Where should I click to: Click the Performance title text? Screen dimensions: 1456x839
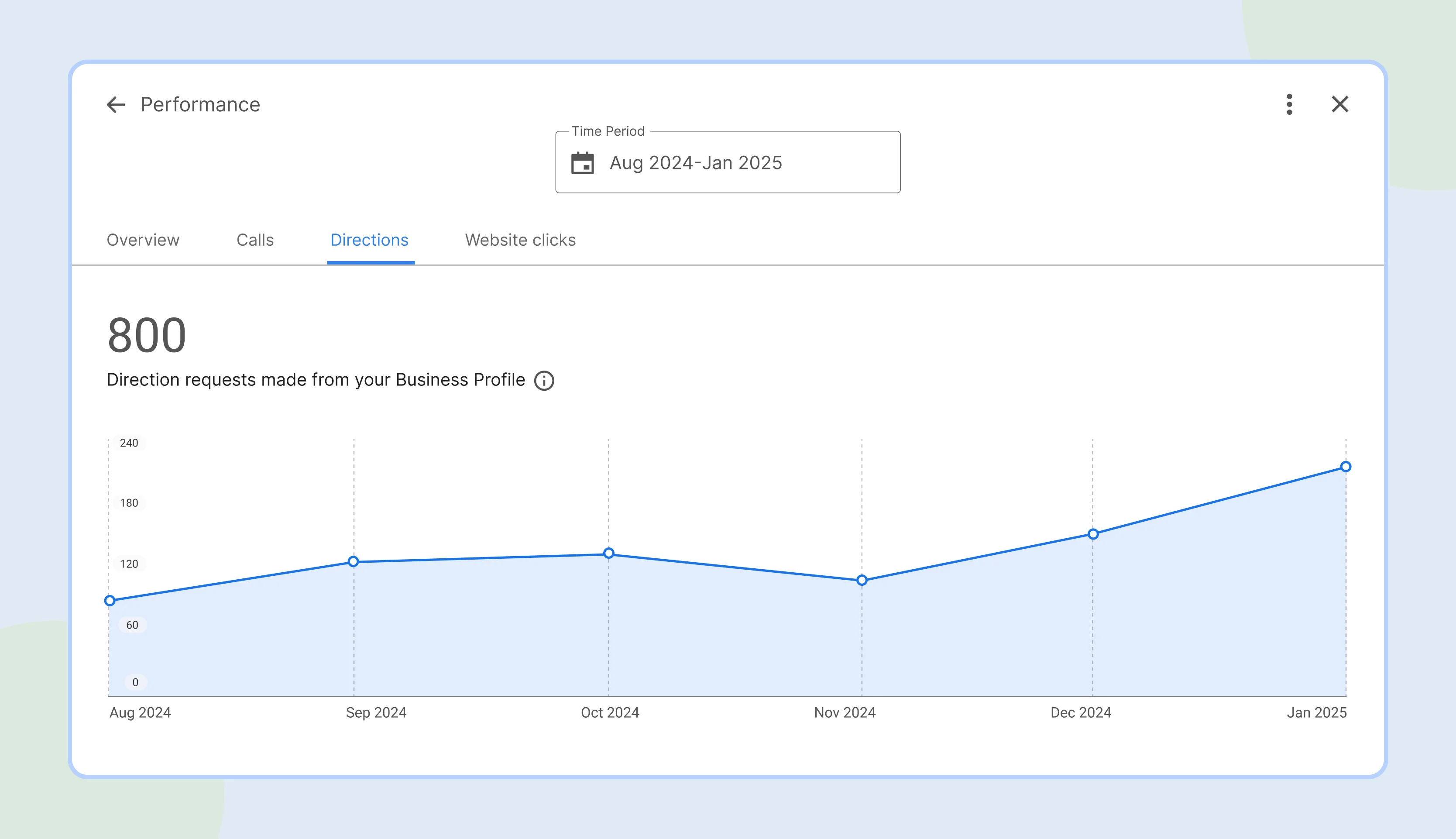point(200,104)
